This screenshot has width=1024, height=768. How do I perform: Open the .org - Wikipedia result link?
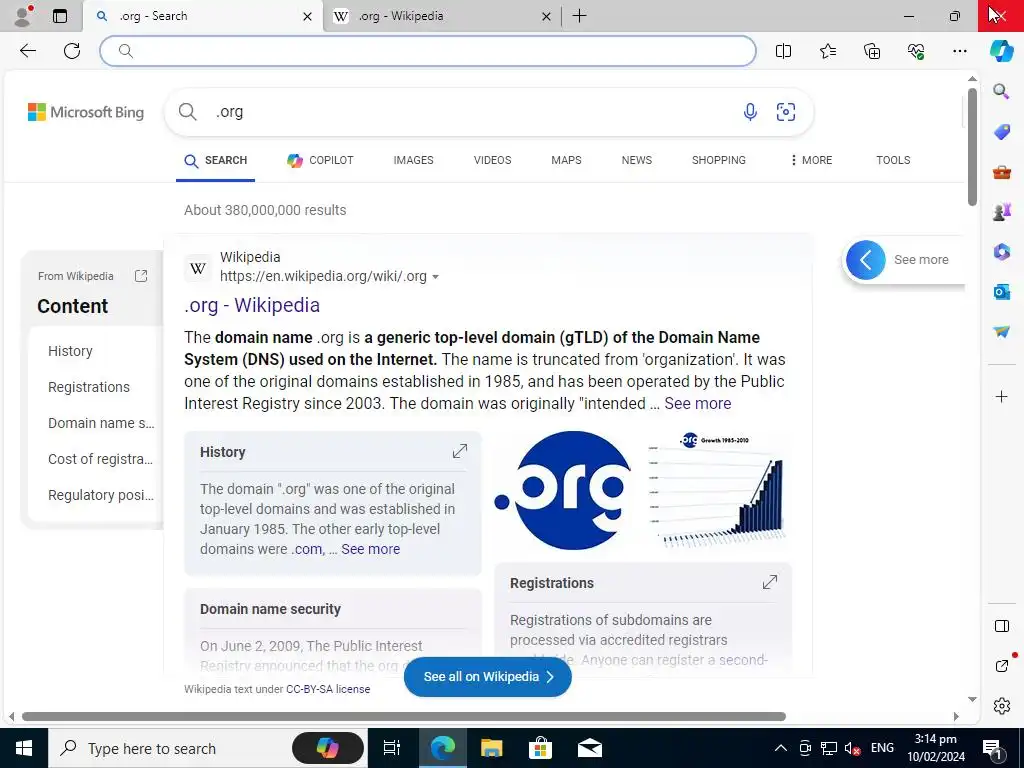tap(252, 305)
